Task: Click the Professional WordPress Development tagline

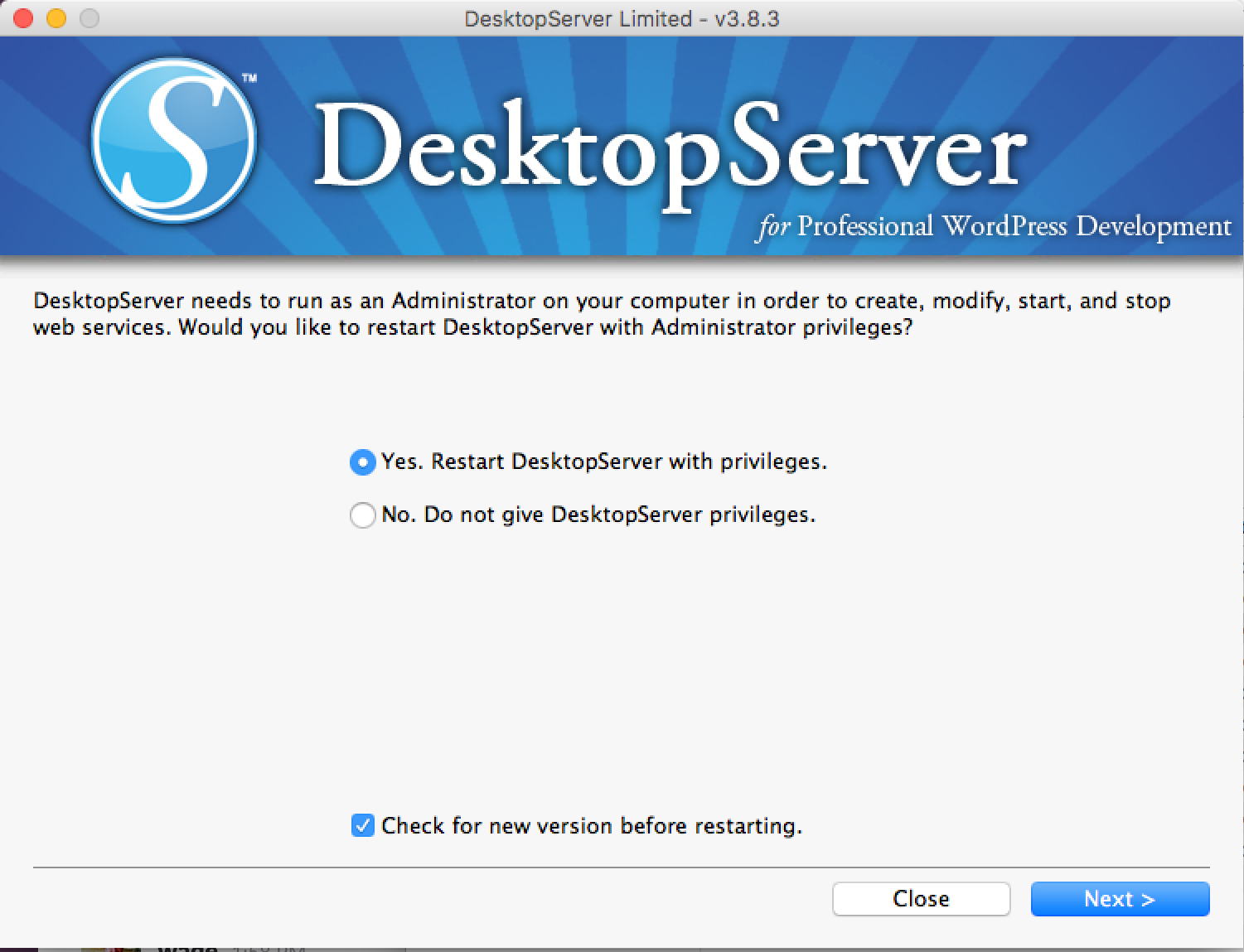Action: tap(993, 225)
